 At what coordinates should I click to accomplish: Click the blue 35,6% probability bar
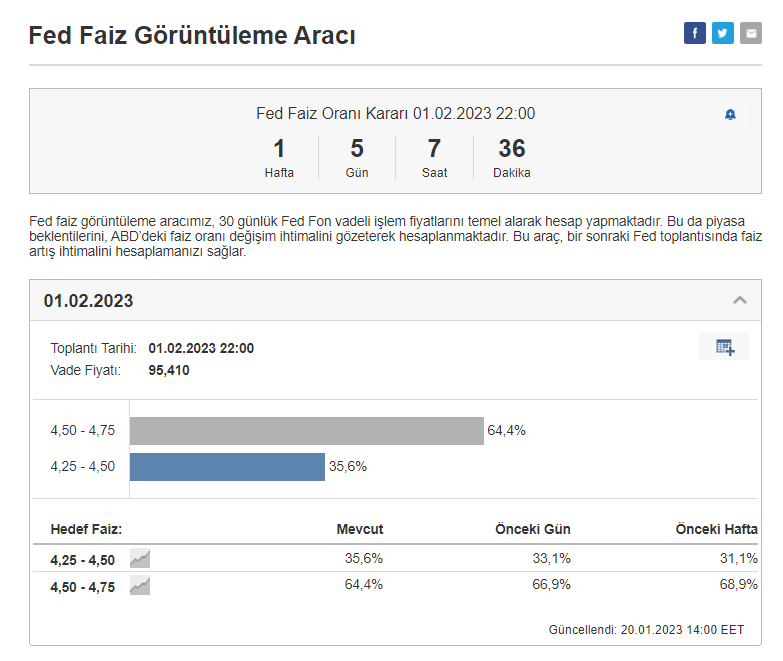[x=227, y=467]
